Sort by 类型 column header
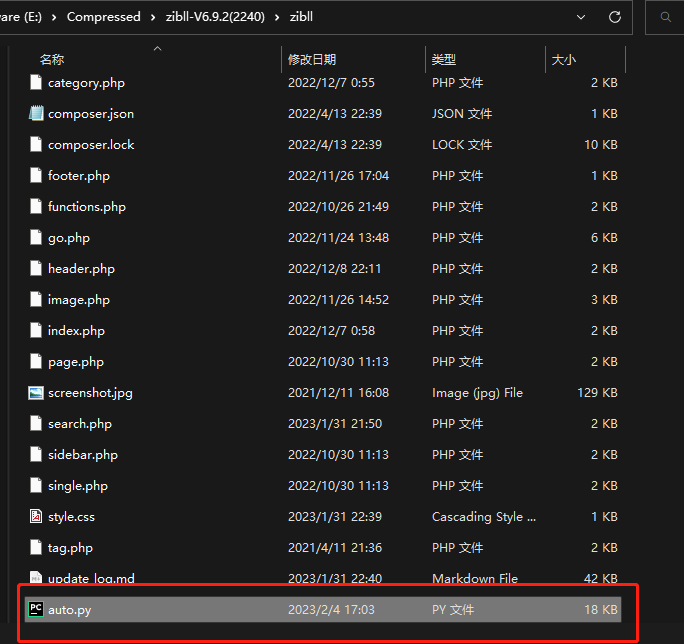Image resolution: width=684 pixels, height=644 pixels. coord(444,60)
